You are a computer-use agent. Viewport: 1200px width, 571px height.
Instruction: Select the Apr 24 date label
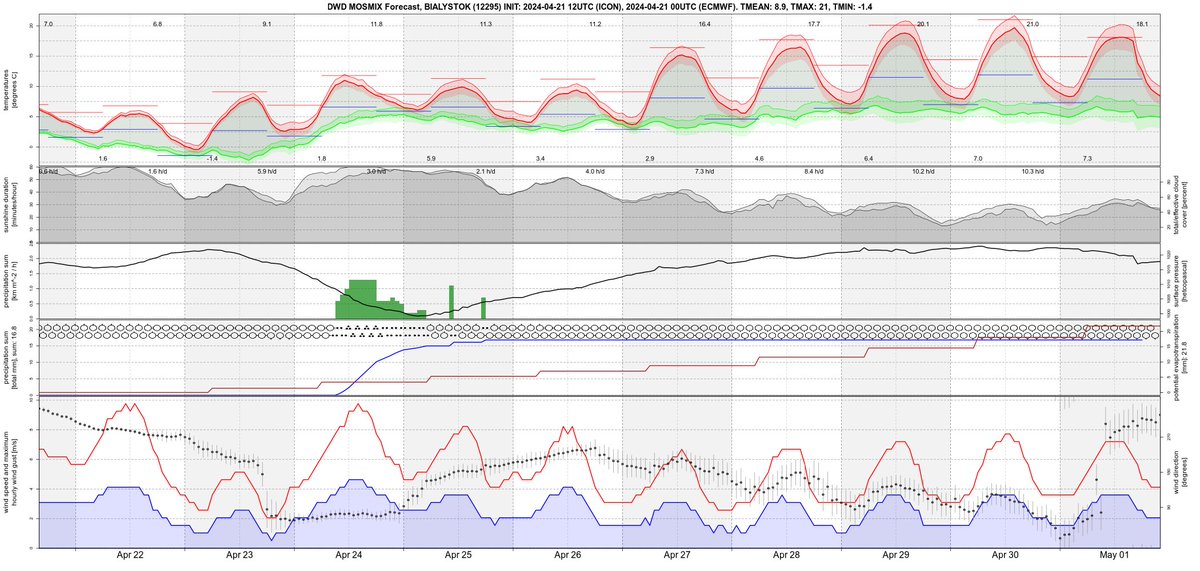(x=349, y=555)
